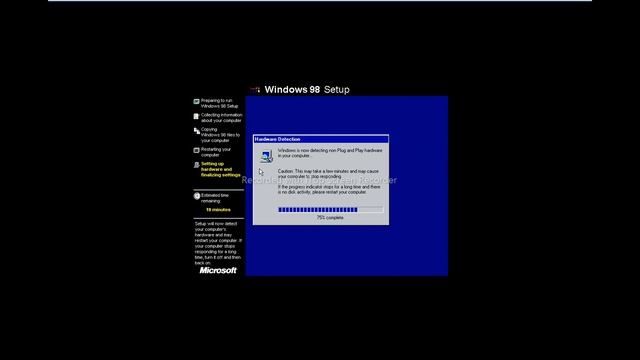Click the copying files icon in the sidebar

point(196,131)
